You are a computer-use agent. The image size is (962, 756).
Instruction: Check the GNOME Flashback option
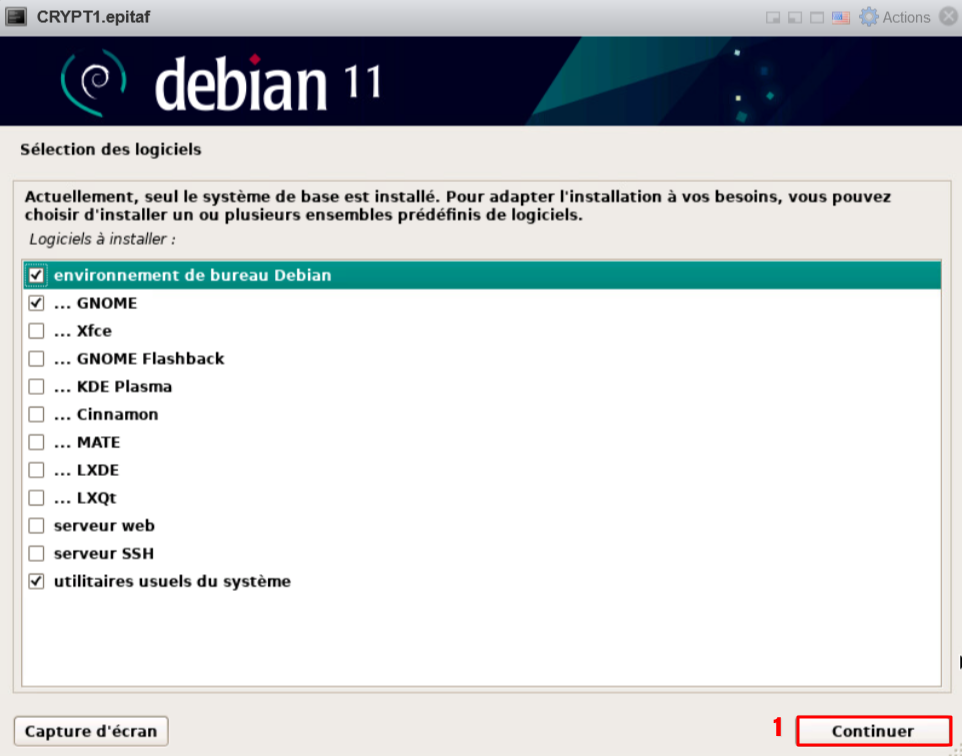[x=37, y=358]
